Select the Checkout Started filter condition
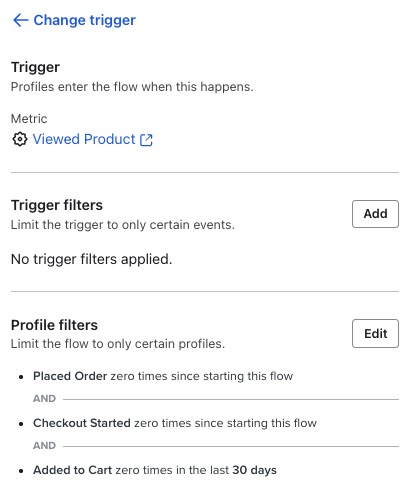The image size is (417, 495). tap(175, 423)
